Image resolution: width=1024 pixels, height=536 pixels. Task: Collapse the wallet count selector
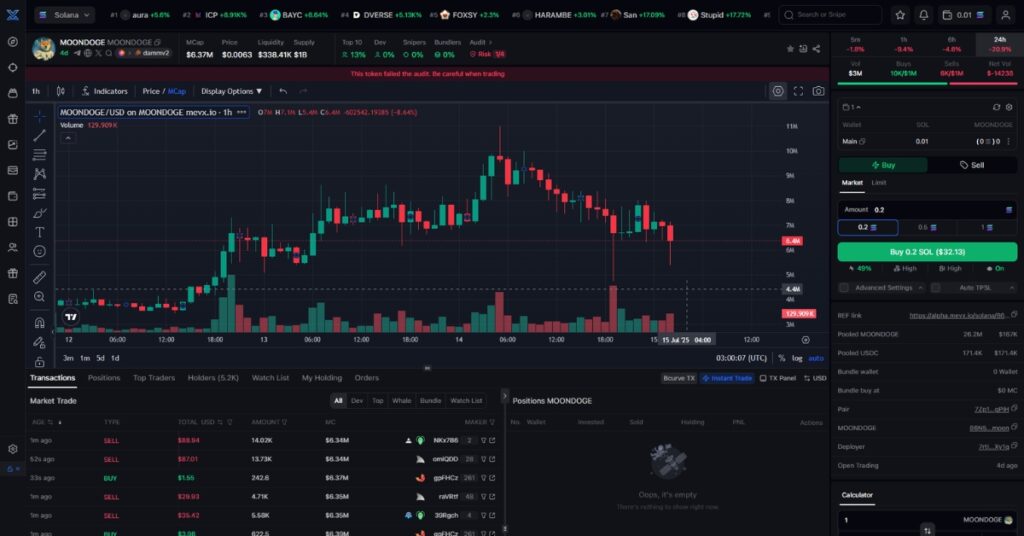(x=851, y=107)
